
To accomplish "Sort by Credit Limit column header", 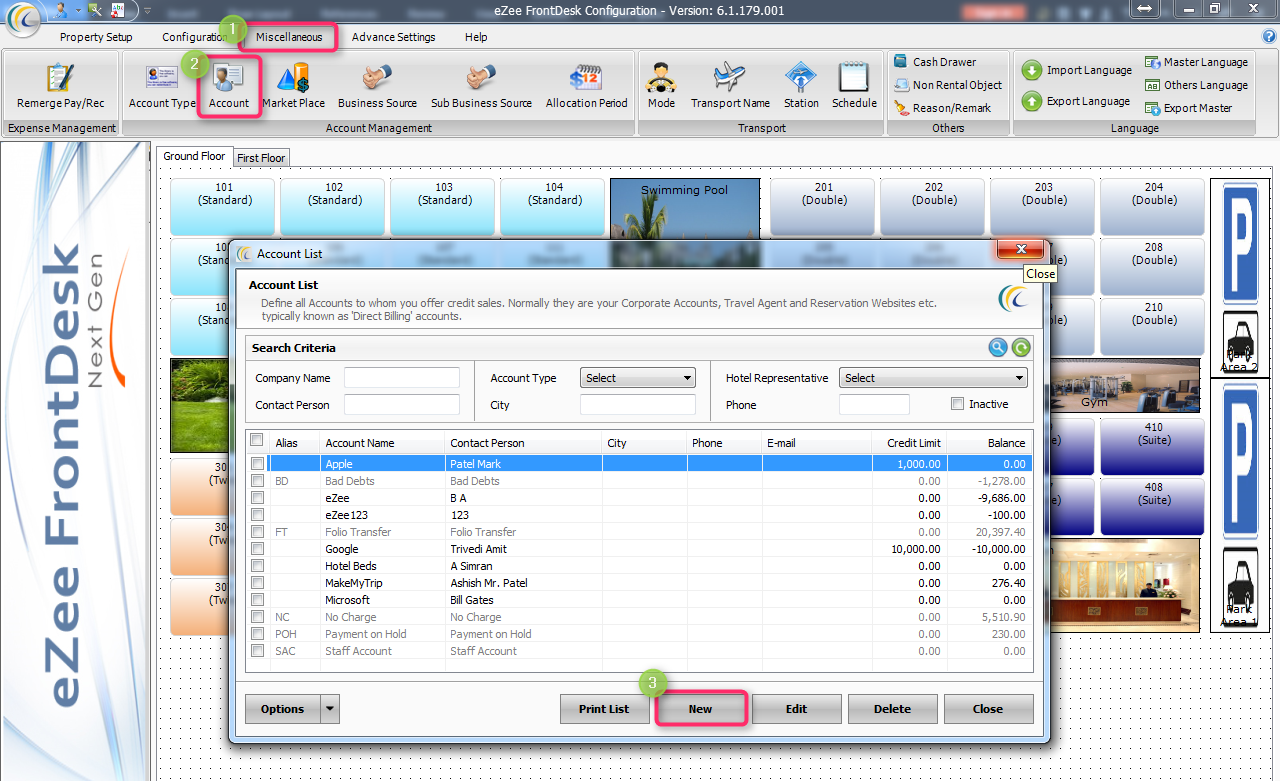I will click(908, 443).
